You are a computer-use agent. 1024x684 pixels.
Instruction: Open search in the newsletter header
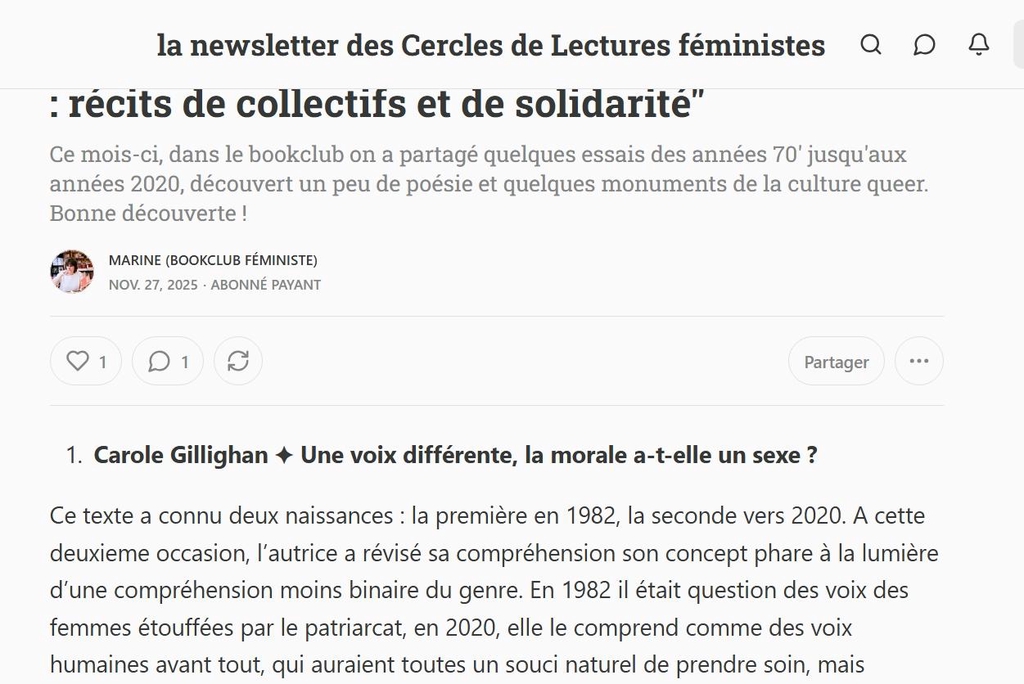pos(871,45)
